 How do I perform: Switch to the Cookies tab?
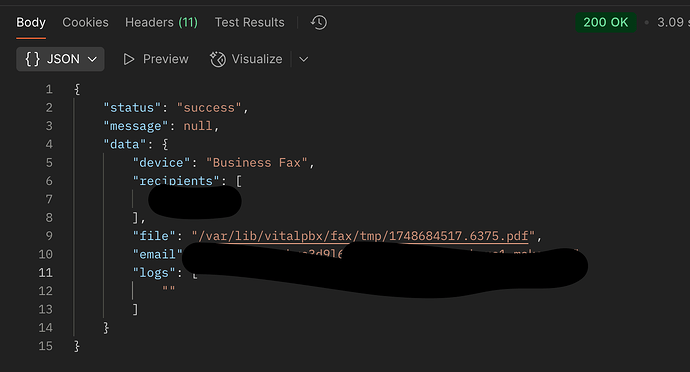pos(85,22)
